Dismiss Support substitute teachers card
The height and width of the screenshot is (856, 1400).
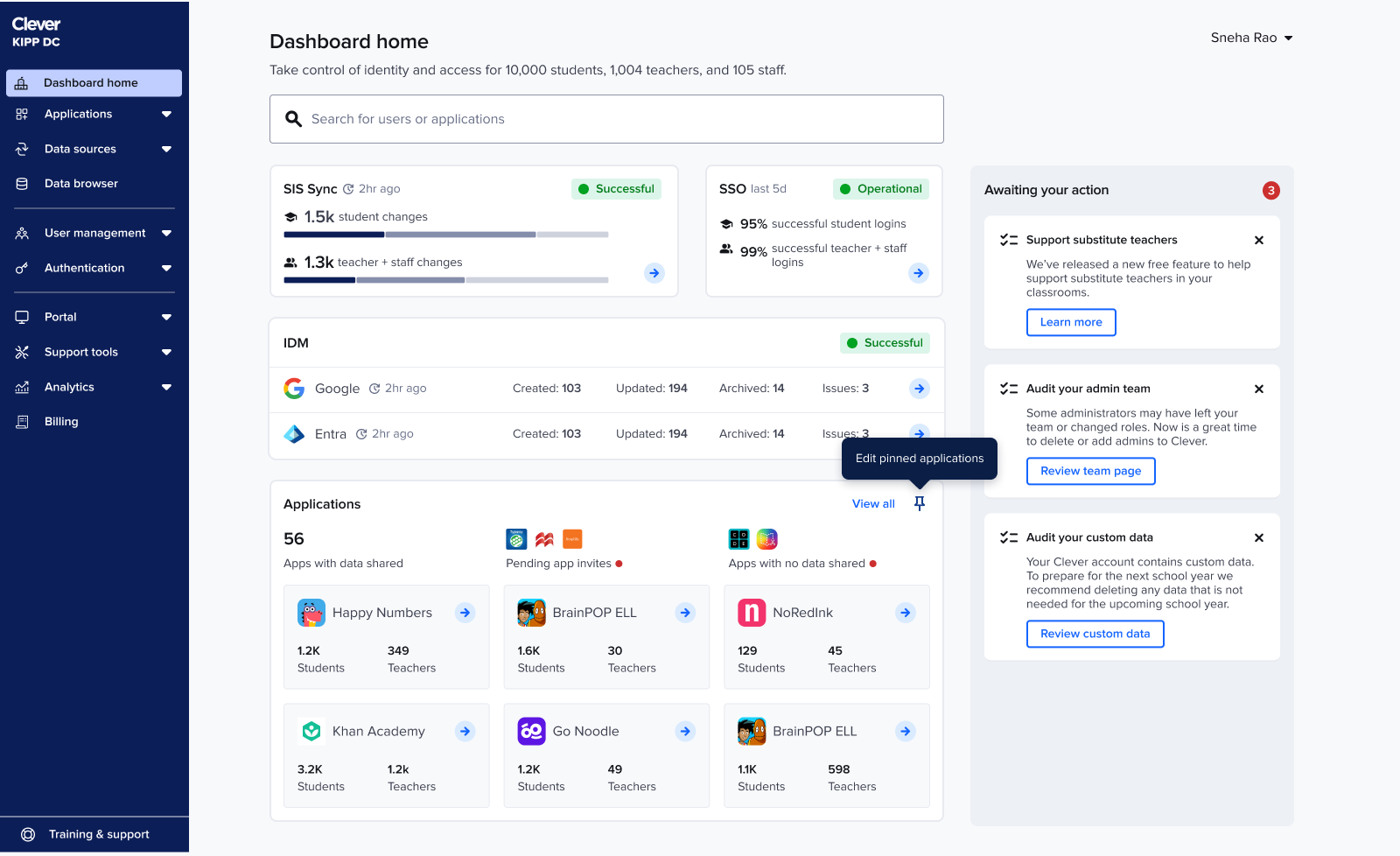click(x=1259, y=240)
